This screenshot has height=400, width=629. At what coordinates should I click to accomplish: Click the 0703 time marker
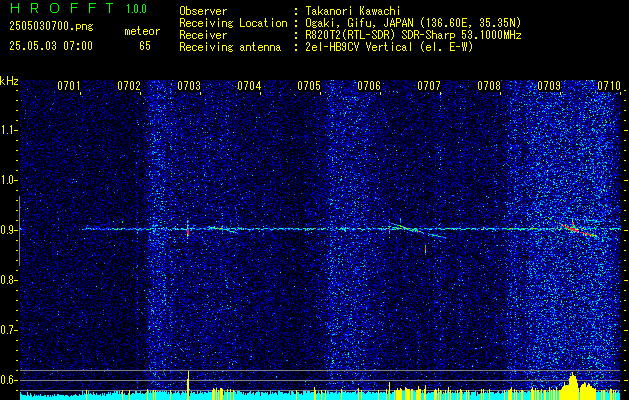(189, 86)
